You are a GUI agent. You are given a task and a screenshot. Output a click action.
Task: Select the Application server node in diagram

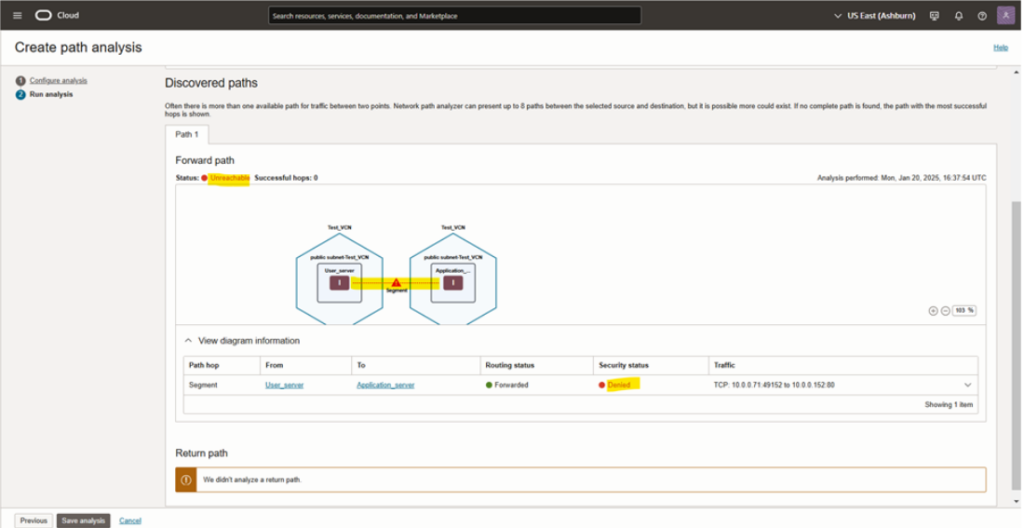pos(453,282)
